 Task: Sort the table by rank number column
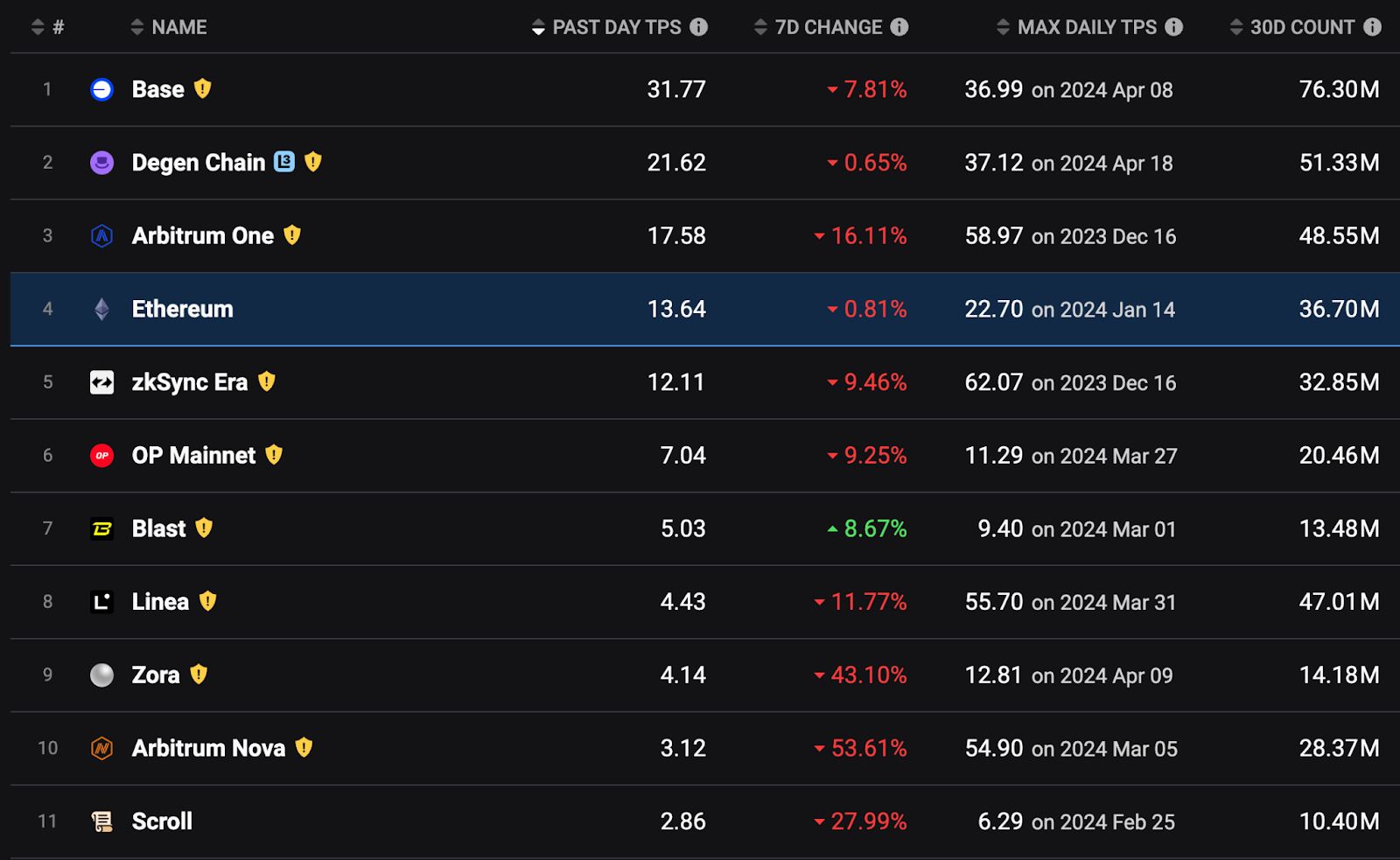click(x=47, y=27)
